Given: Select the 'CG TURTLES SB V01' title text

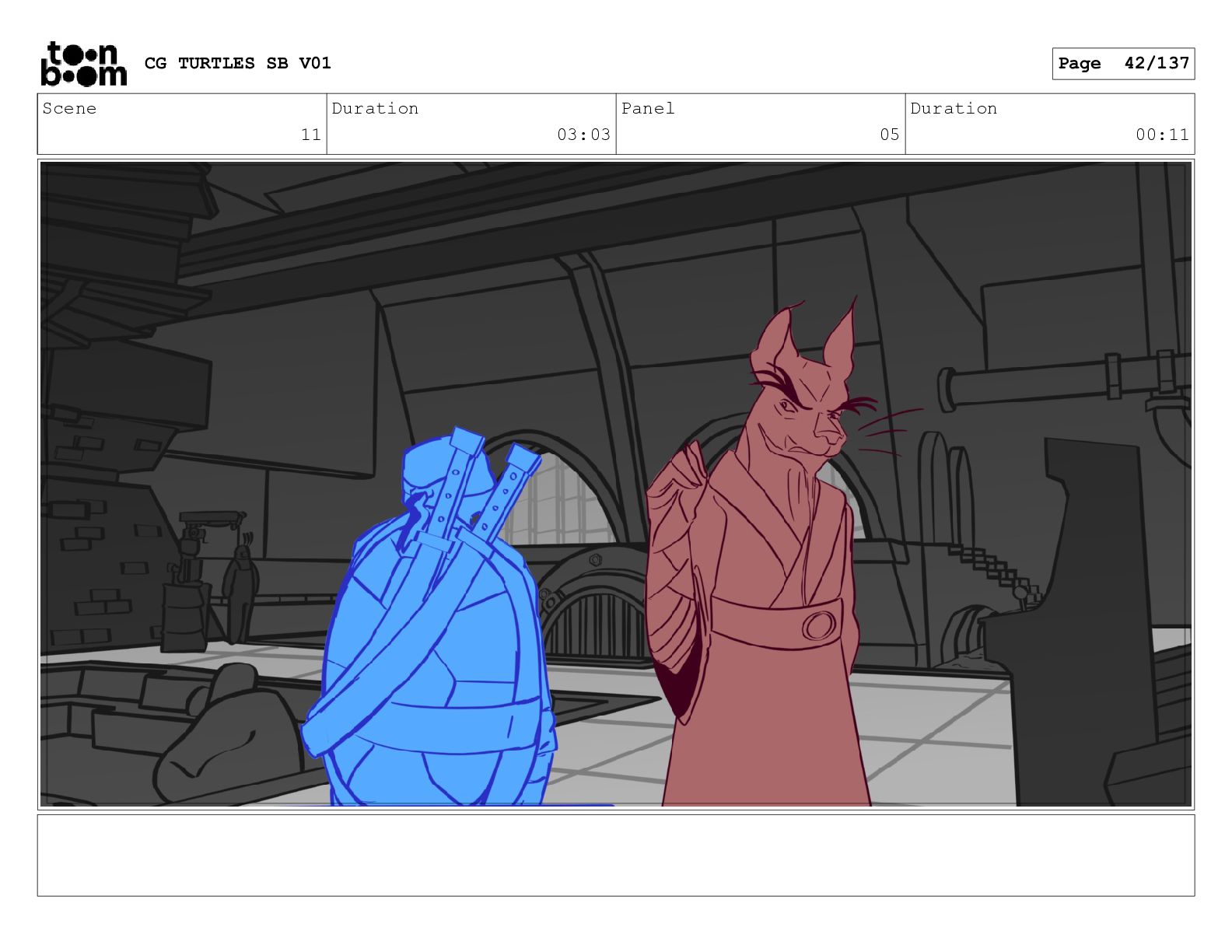Looking at the screenshot, I should pos(238,63).
